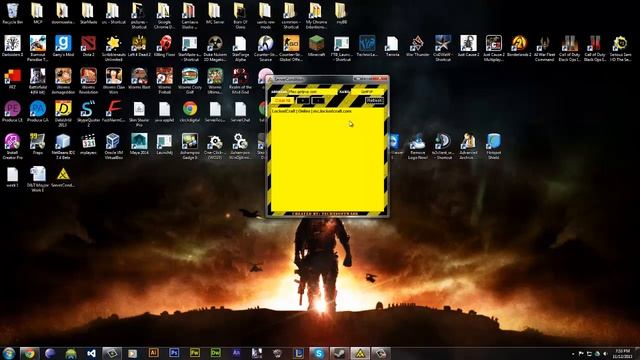
Task: Launch Worms Crazy Golf desktop shortcut
Action: [190, 81]
